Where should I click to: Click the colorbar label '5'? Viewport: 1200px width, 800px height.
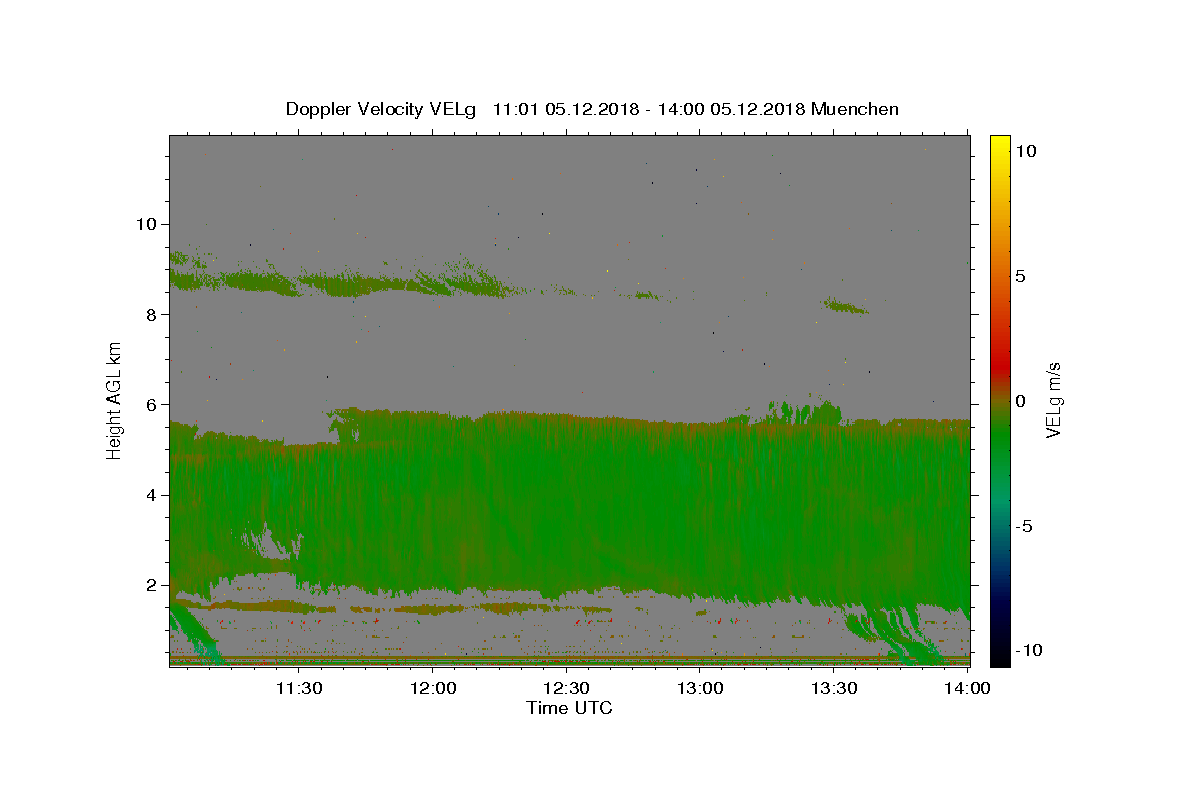pos(1020,276)
